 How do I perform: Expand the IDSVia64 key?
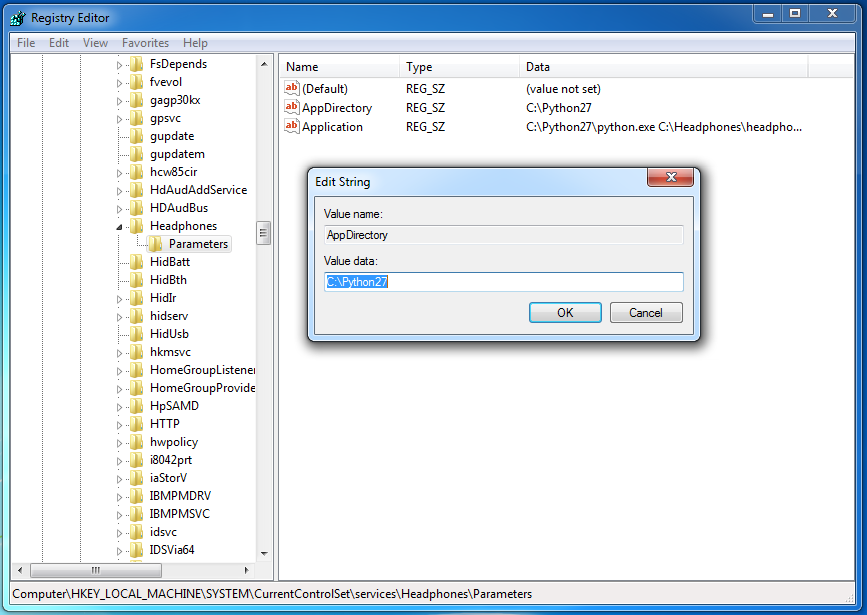(x=119, y=551)
